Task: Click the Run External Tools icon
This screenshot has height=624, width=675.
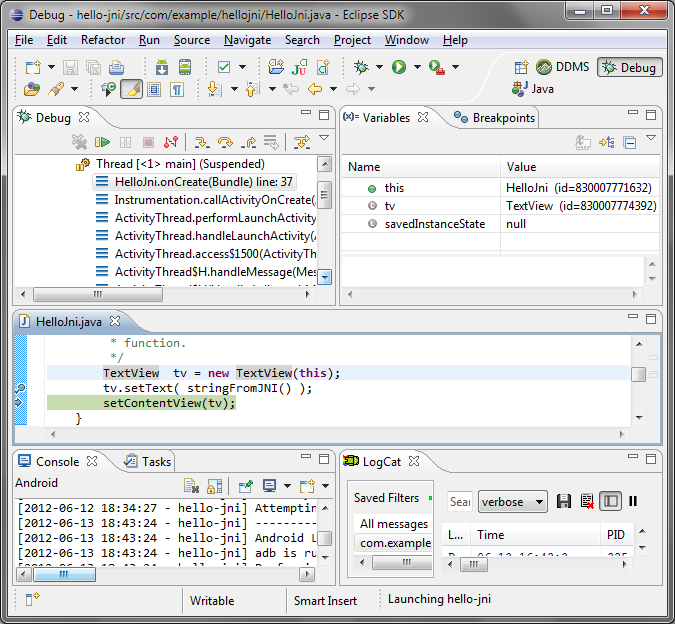Action: tap(437, 67)
